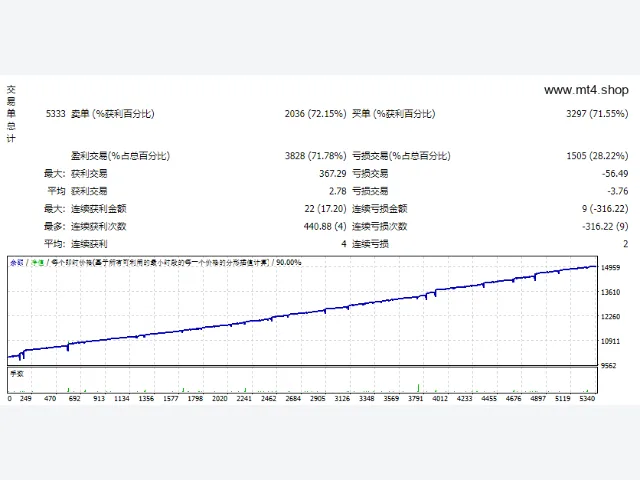The height and width of the screenshot is (480, 640).
Task: Select the average consecutive wins value 4
Action: [344, 244]
